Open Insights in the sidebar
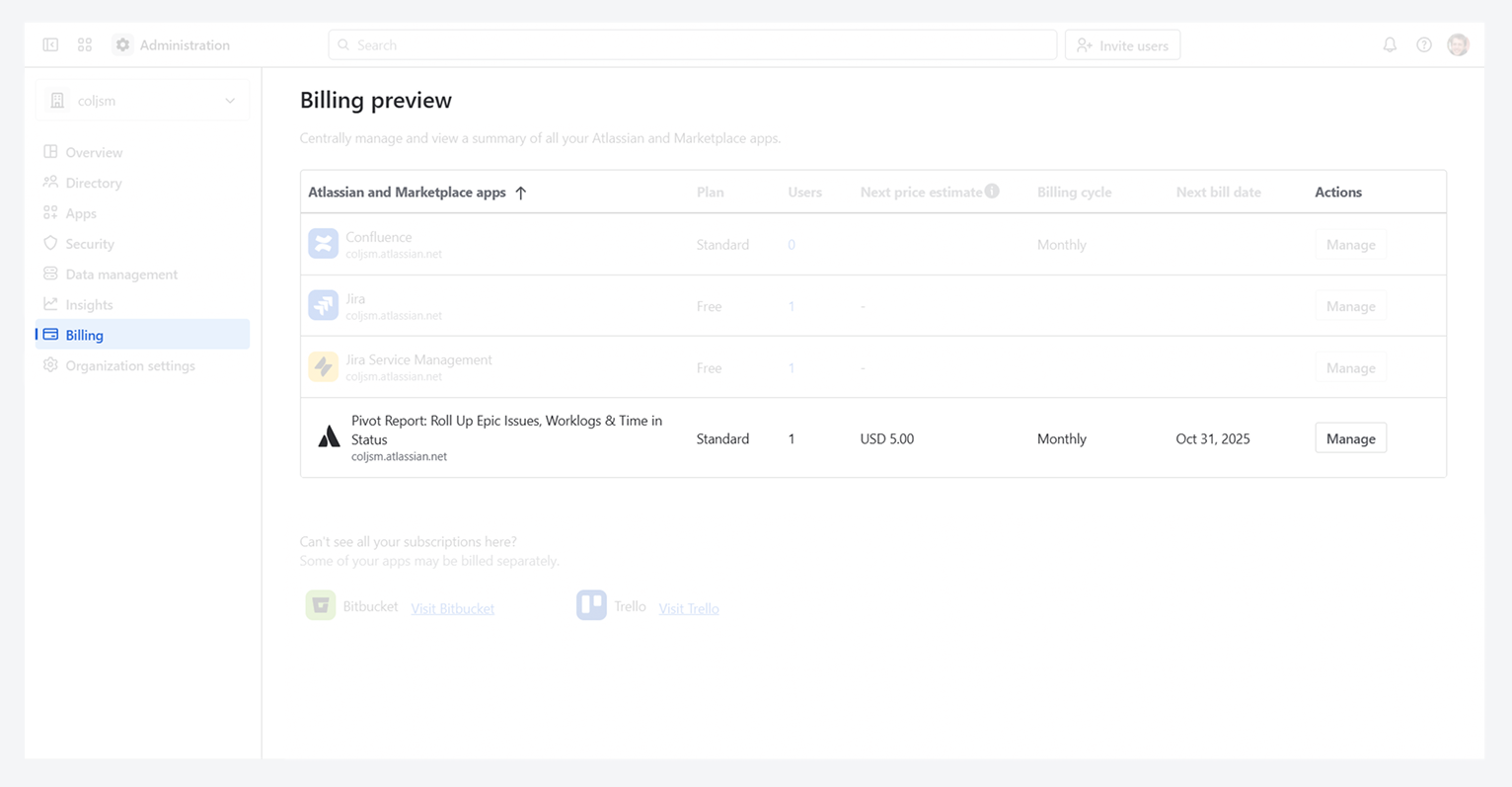 142,305
